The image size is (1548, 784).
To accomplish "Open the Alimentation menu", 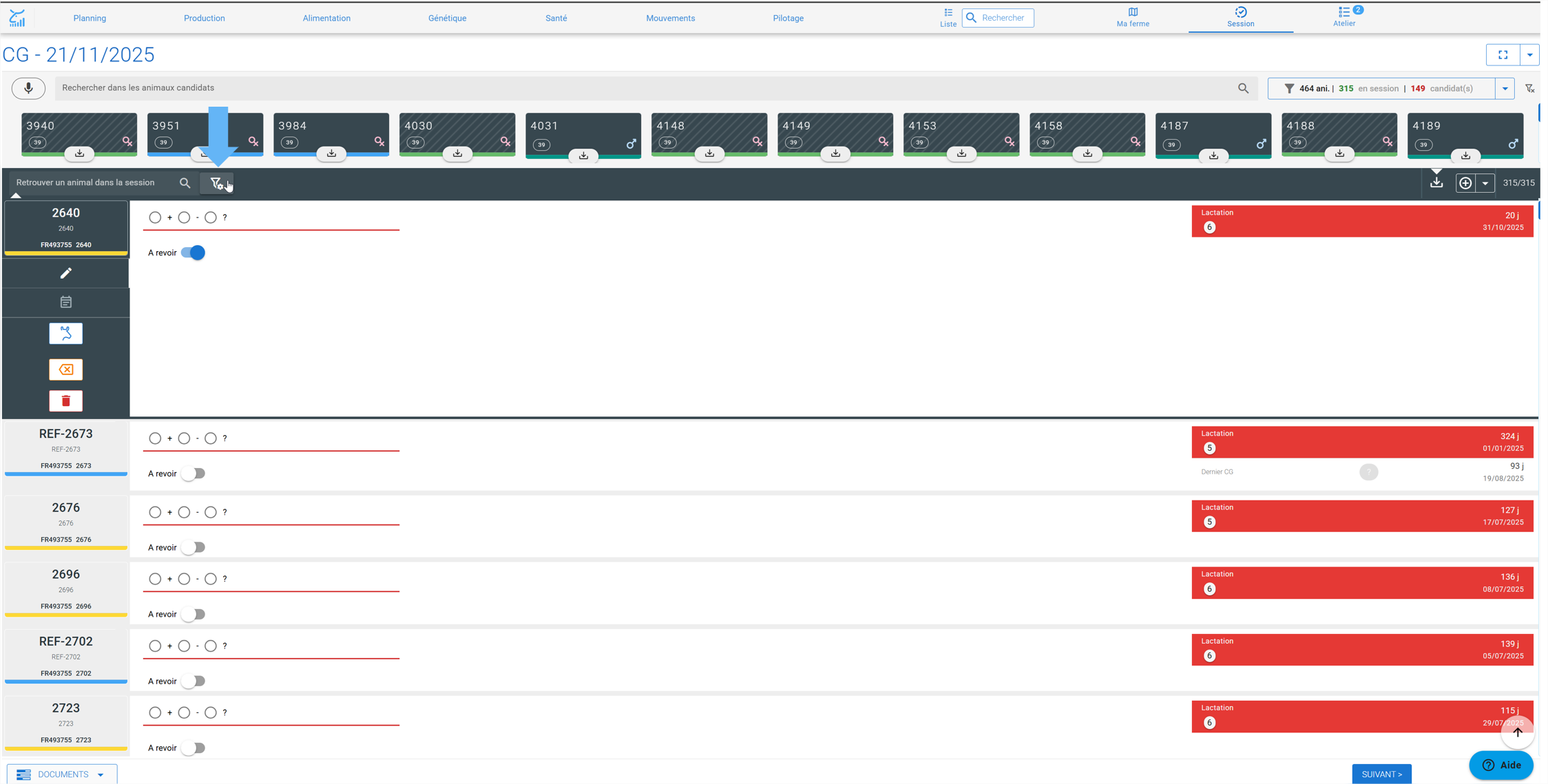I will click(x=326, y=19).
